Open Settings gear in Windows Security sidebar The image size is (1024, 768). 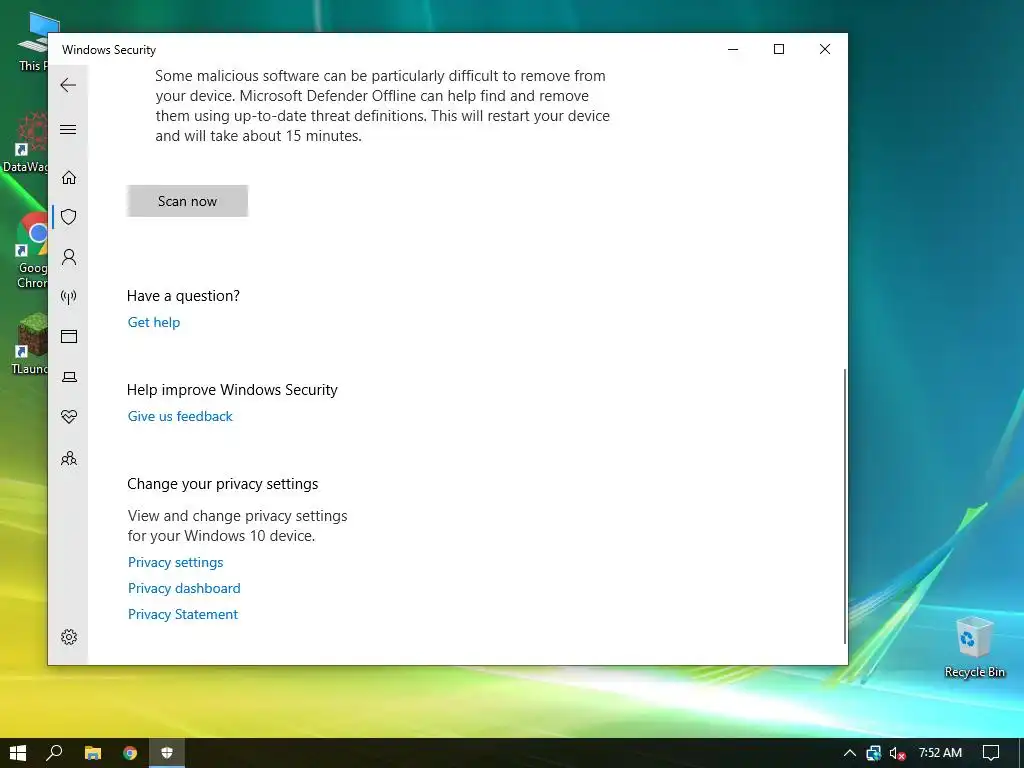pyautogui.click(x=69, y=637)
